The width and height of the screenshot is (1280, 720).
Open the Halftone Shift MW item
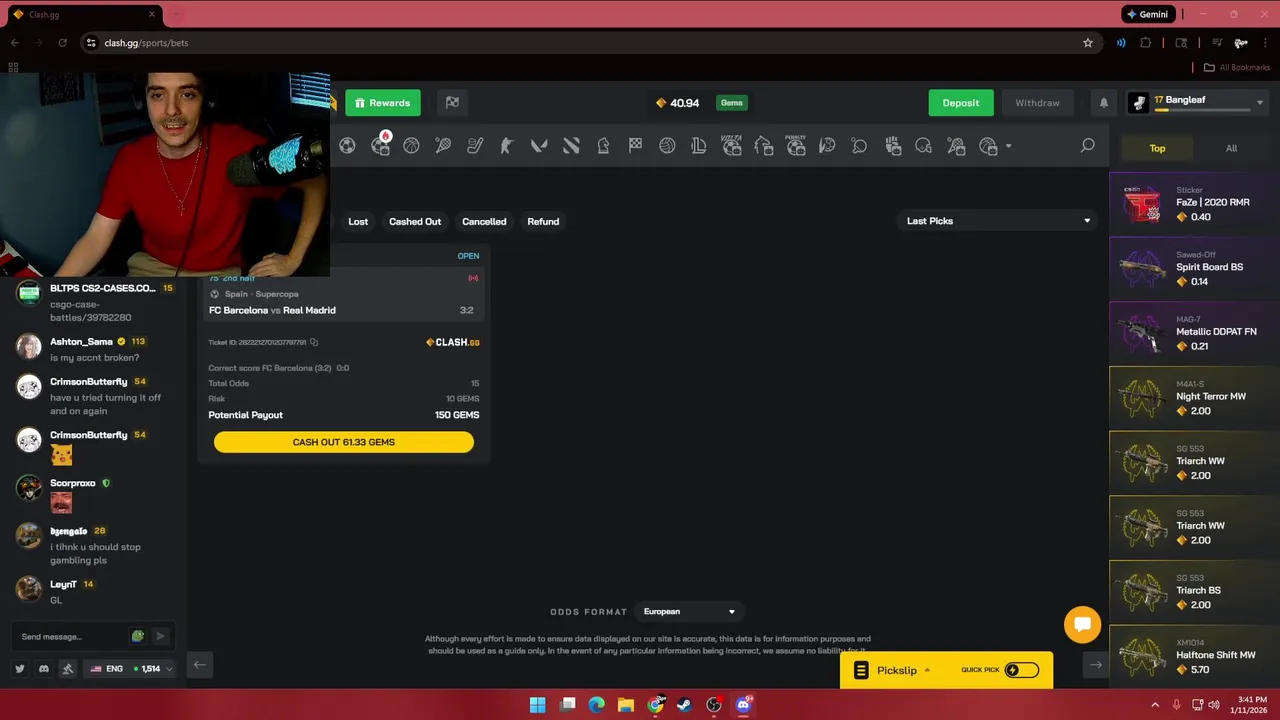1194,657
